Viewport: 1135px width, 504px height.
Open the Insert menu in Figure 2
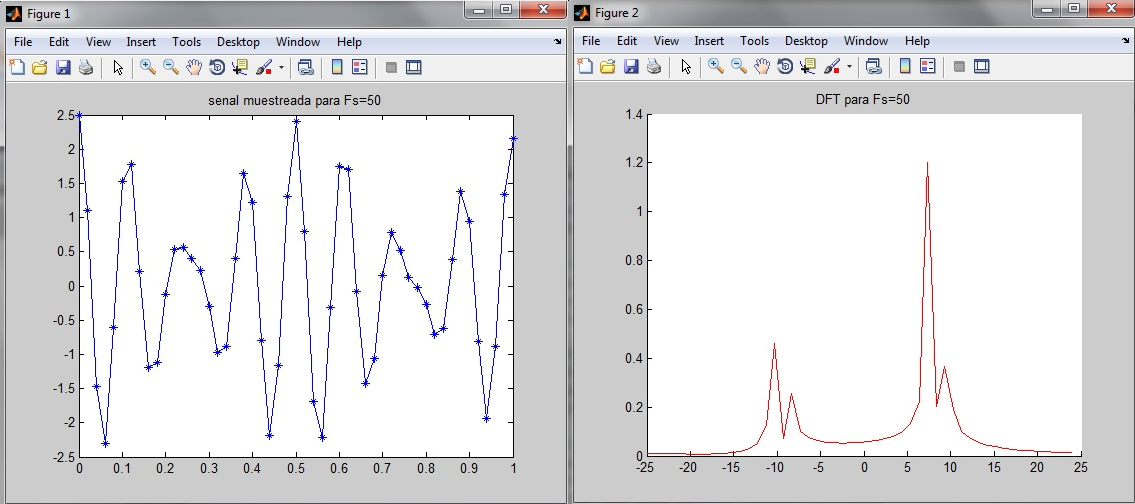click(709, 42)
